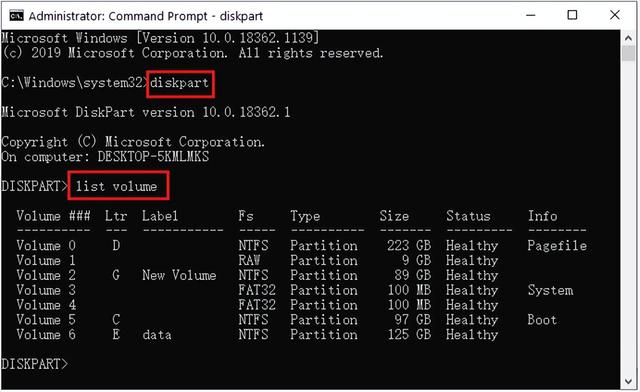Click the New Volume label
Image resolution: width=640 pixels, height=392 pixels.
[179, 275]
